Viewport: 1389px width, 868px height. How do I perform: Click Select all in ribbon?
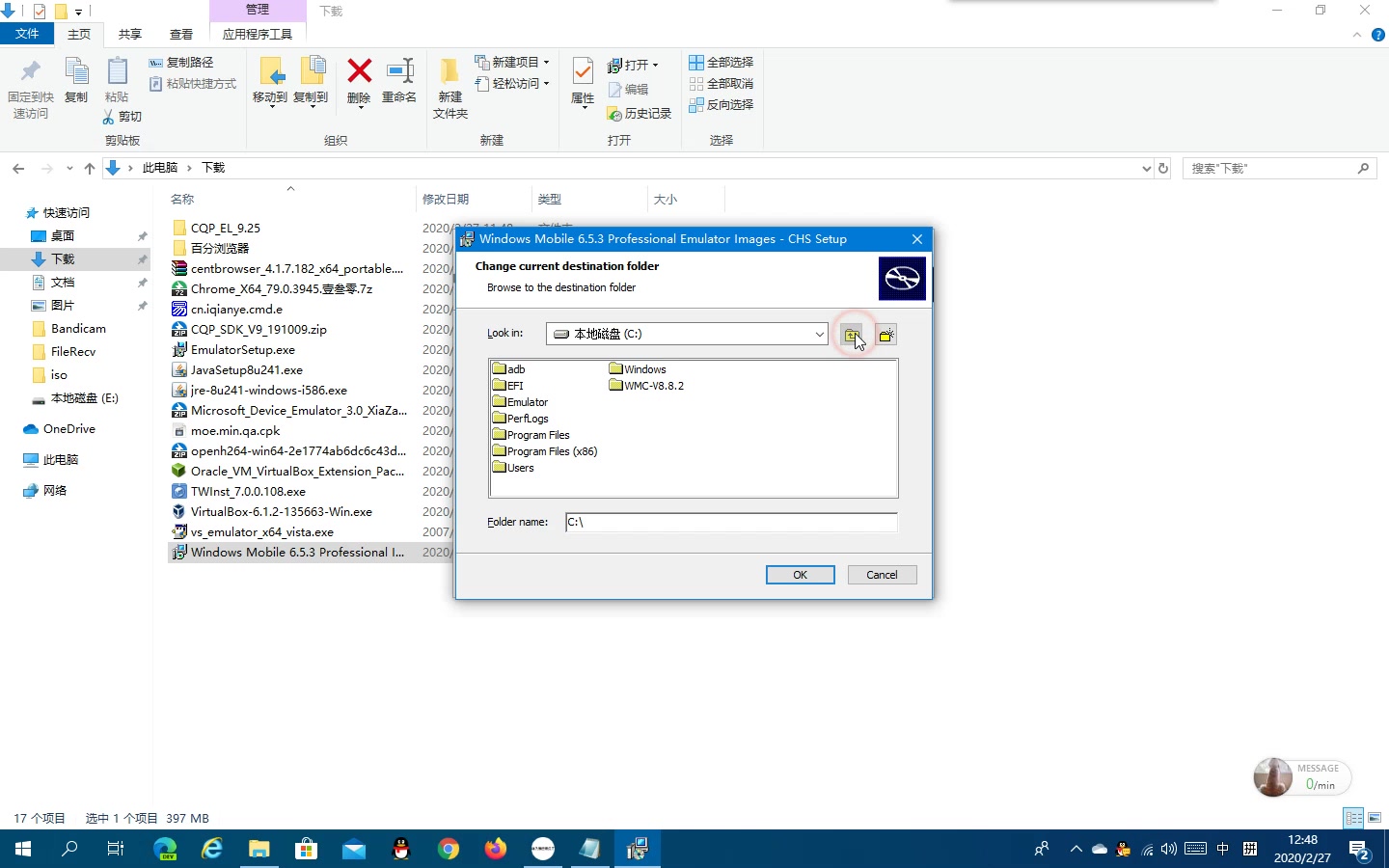[722, 63]
